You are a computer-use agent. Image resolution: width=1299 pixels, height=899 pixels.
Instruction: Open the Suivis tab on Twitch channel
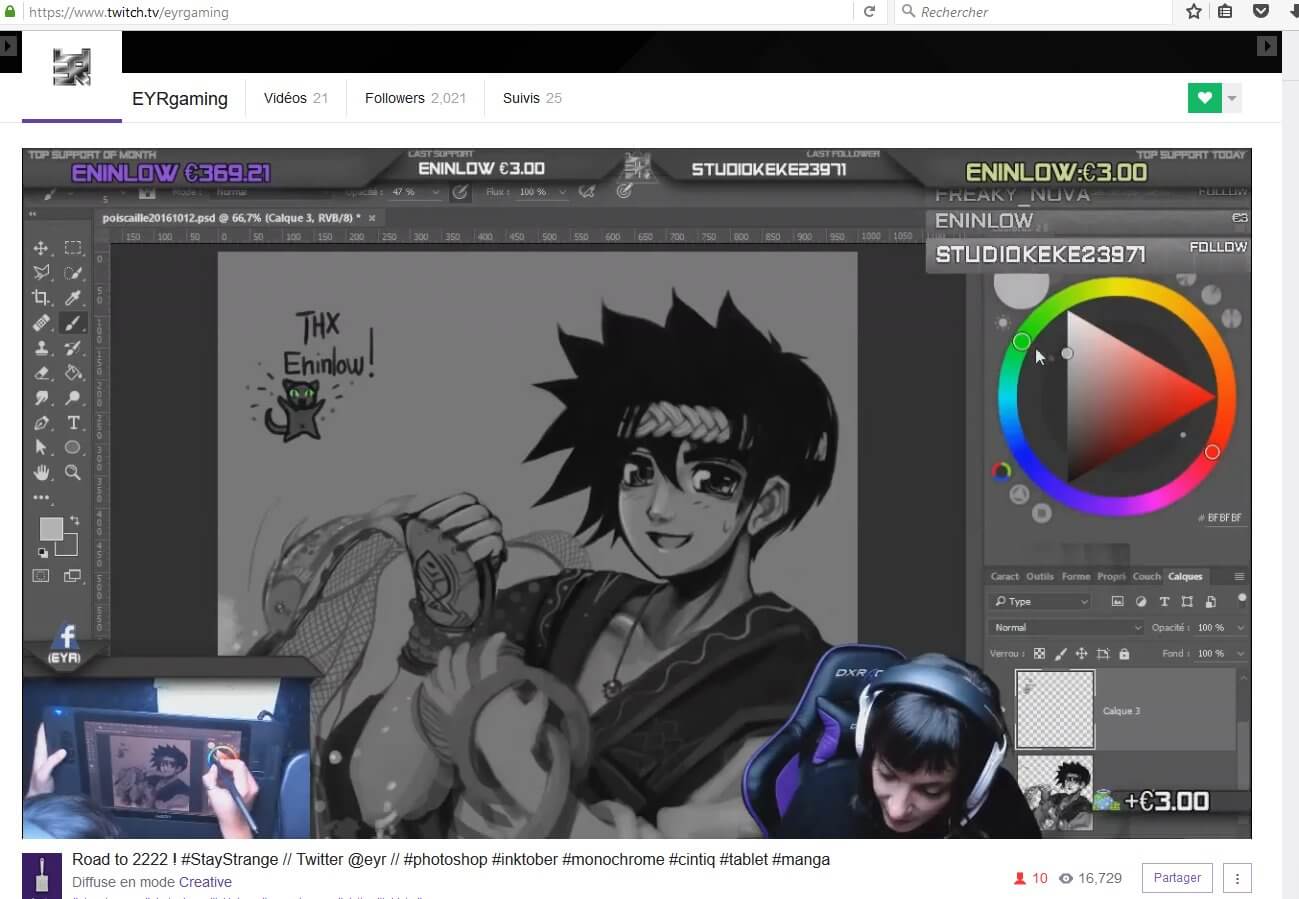point(532,98)
